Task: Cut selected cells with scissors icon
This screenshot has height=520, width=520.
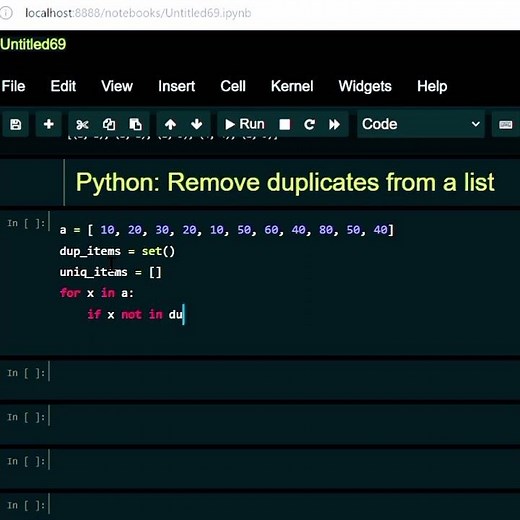Action: point(82,125)
